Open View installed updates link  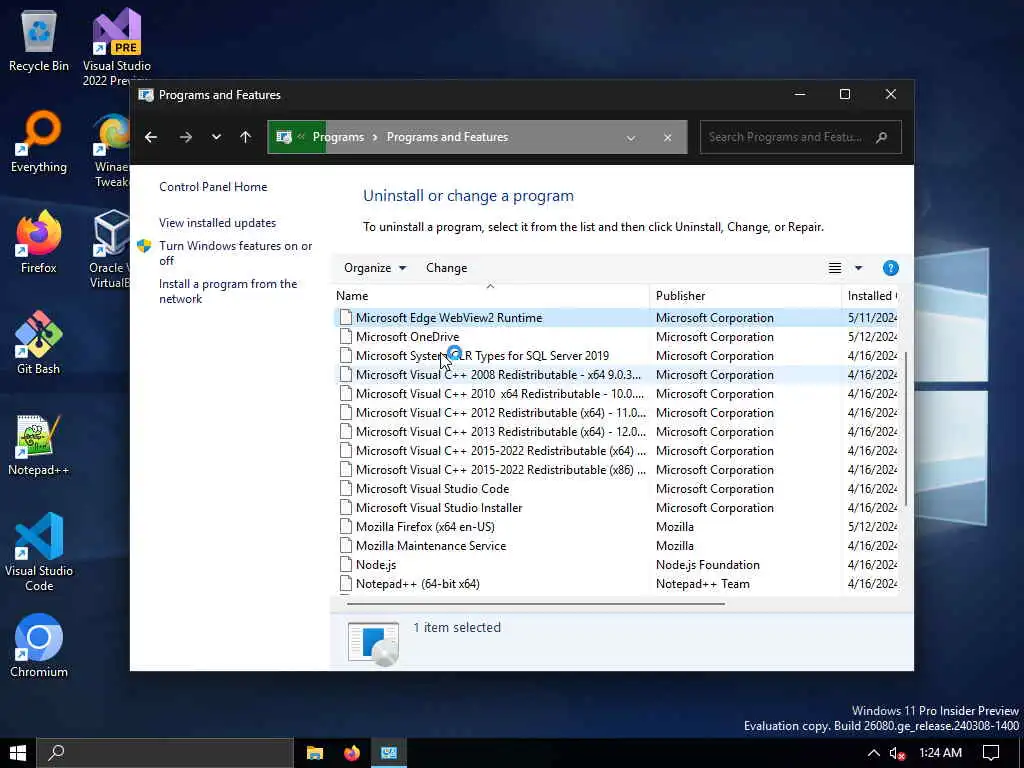click(x=217, y=223)
